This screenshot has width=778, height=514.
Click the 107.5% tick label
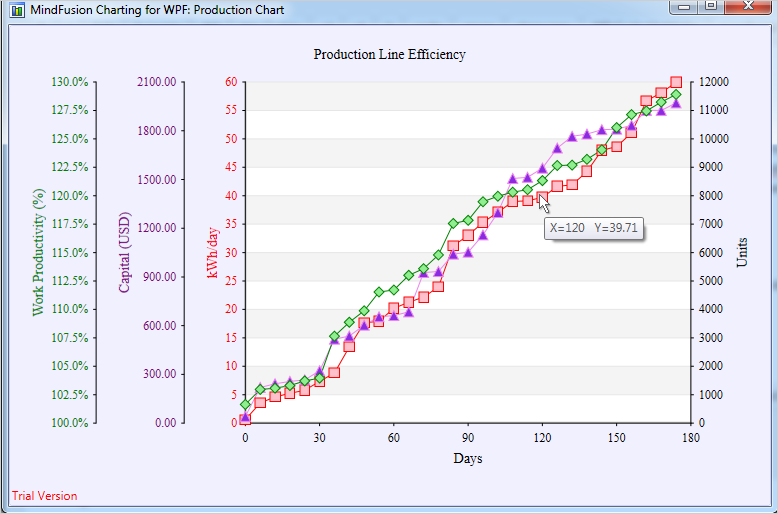click(x=70, y=338)
